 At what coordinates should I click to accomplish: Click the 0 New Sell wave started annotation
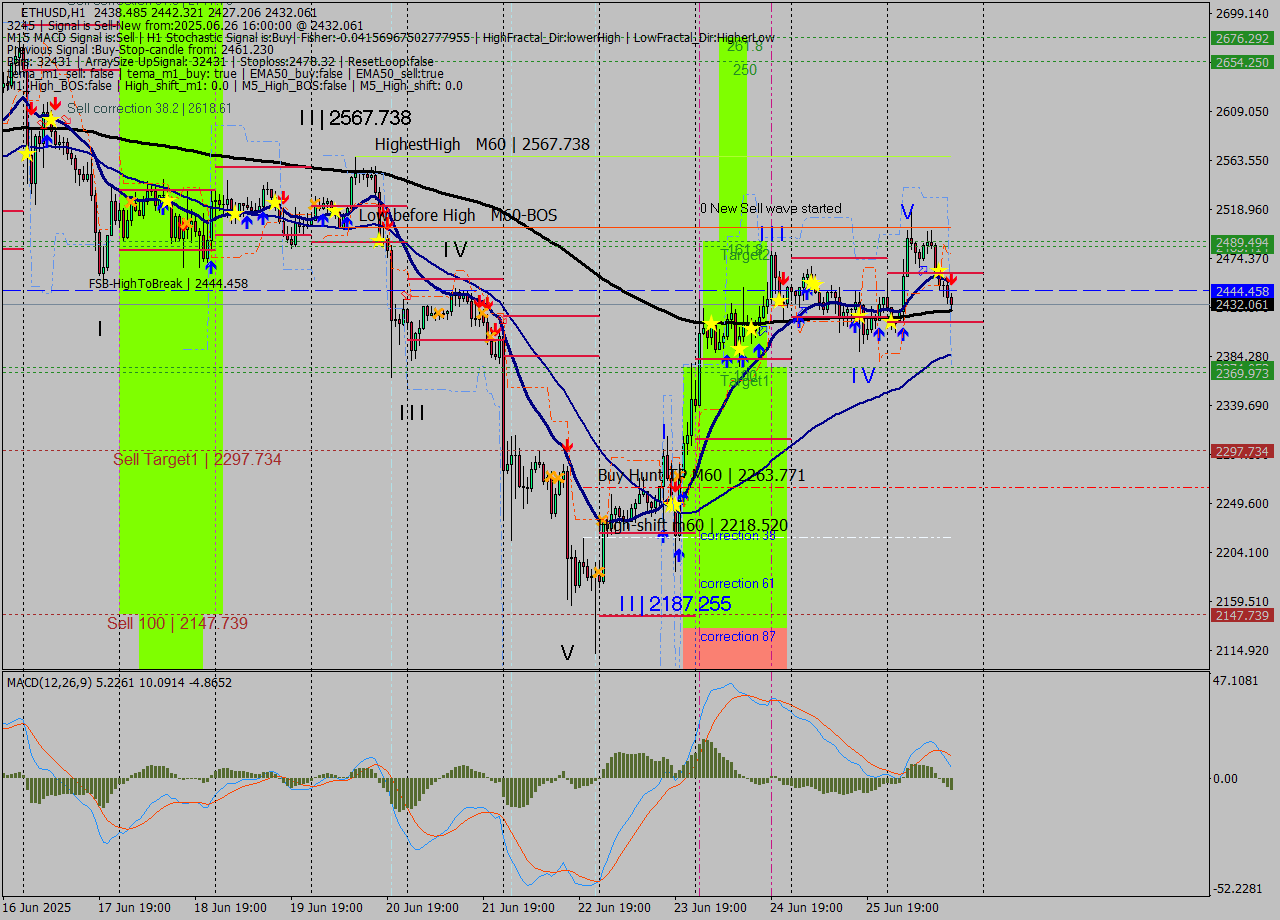[770, 208]
